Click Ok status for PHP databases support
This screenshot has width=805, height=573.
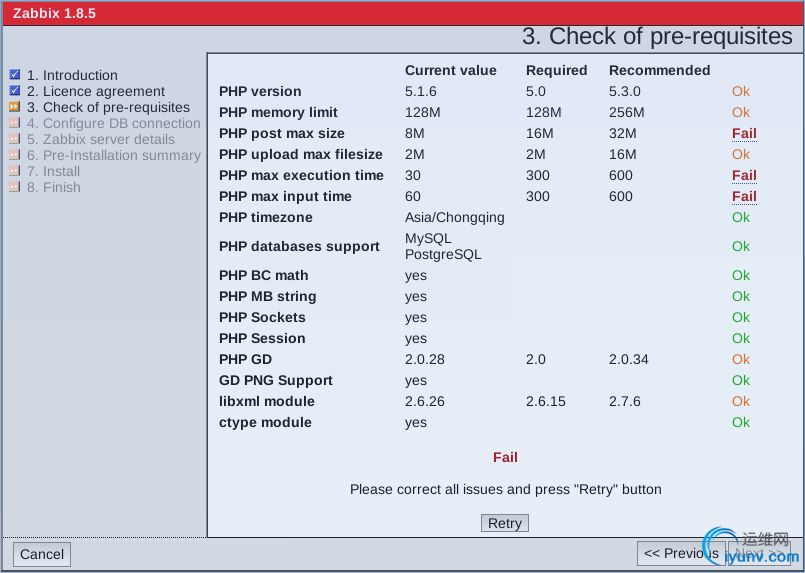pos(741,246)
